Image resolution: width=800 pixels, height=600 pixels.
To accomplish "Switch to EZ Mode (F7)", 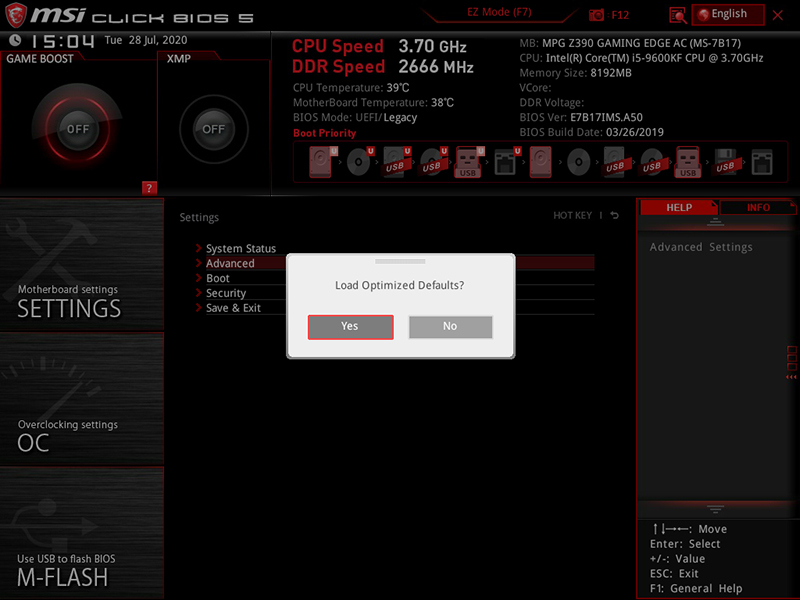I will click(x=500, y=14).
